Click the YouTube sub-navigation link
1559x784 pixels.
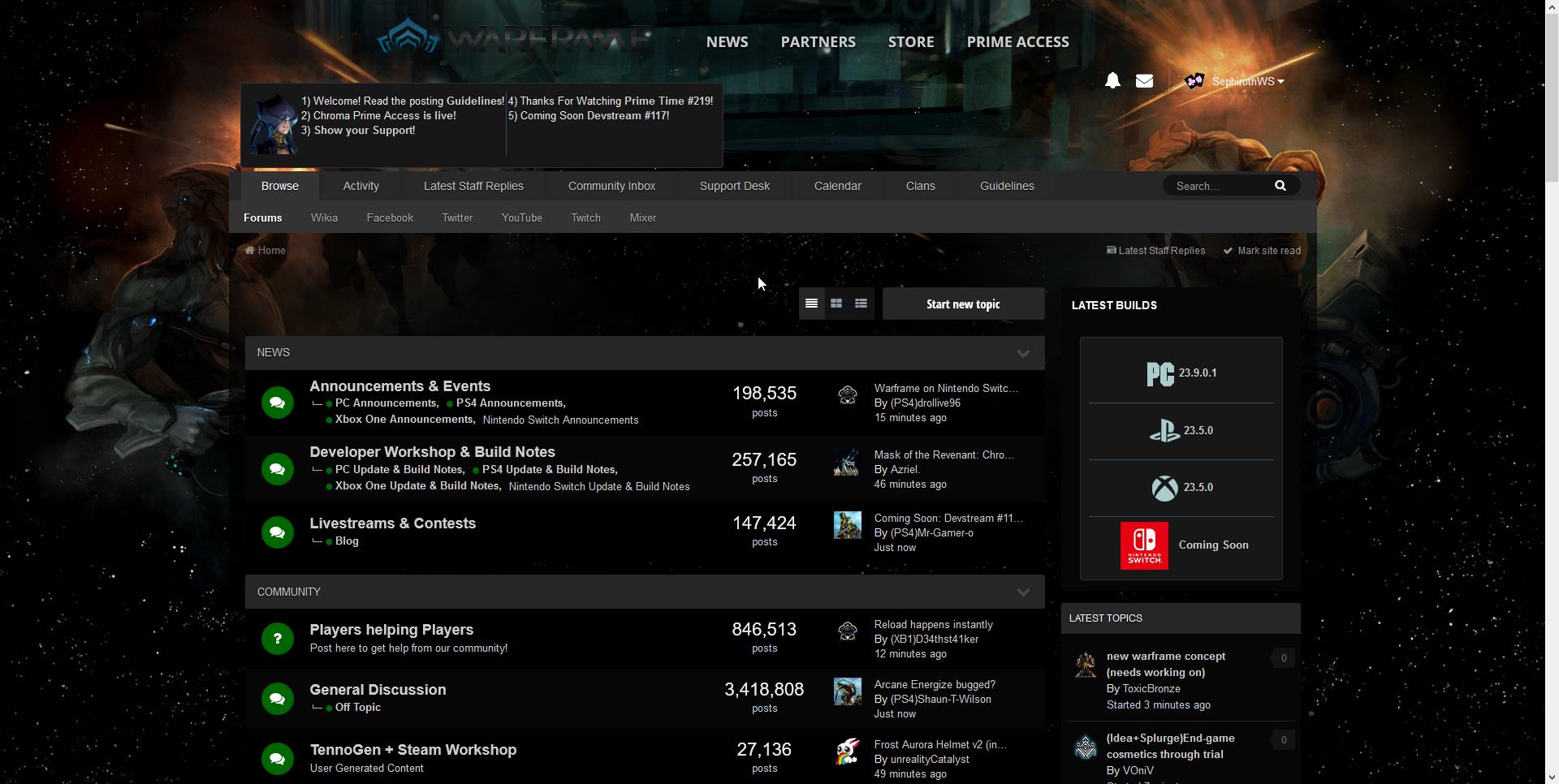(x=522, y=218)
